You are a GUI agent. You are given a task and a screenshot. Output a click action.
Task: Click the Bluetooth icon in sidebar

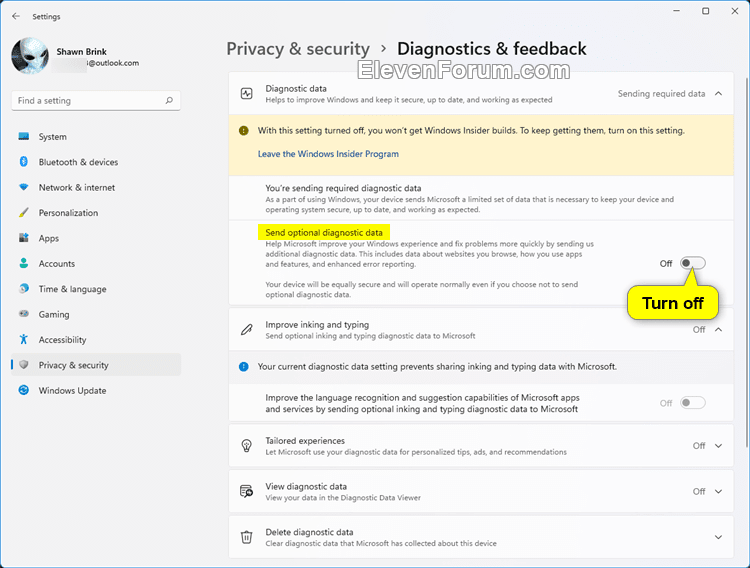23,162
